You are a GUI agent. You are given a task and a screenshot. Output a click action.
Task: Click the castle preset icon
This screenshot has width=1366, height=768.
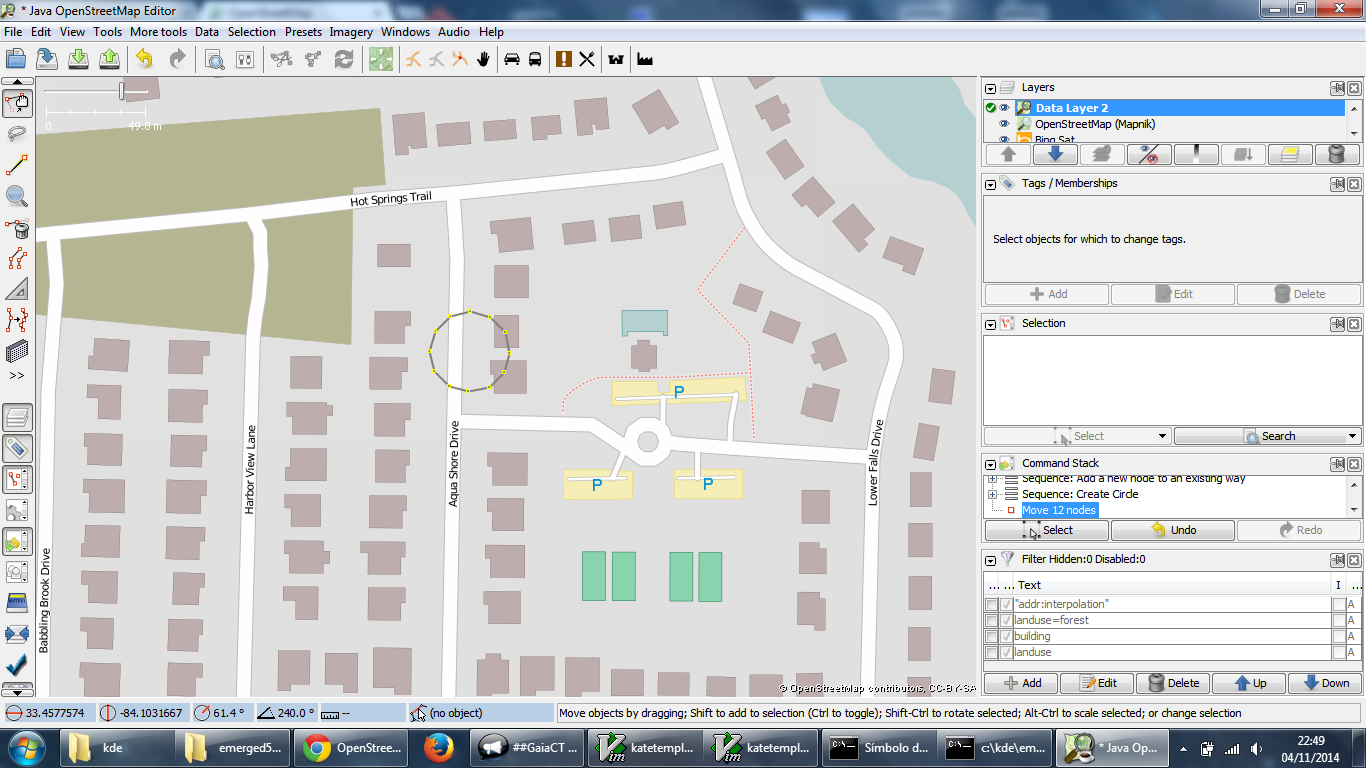(x=616, y=59)
